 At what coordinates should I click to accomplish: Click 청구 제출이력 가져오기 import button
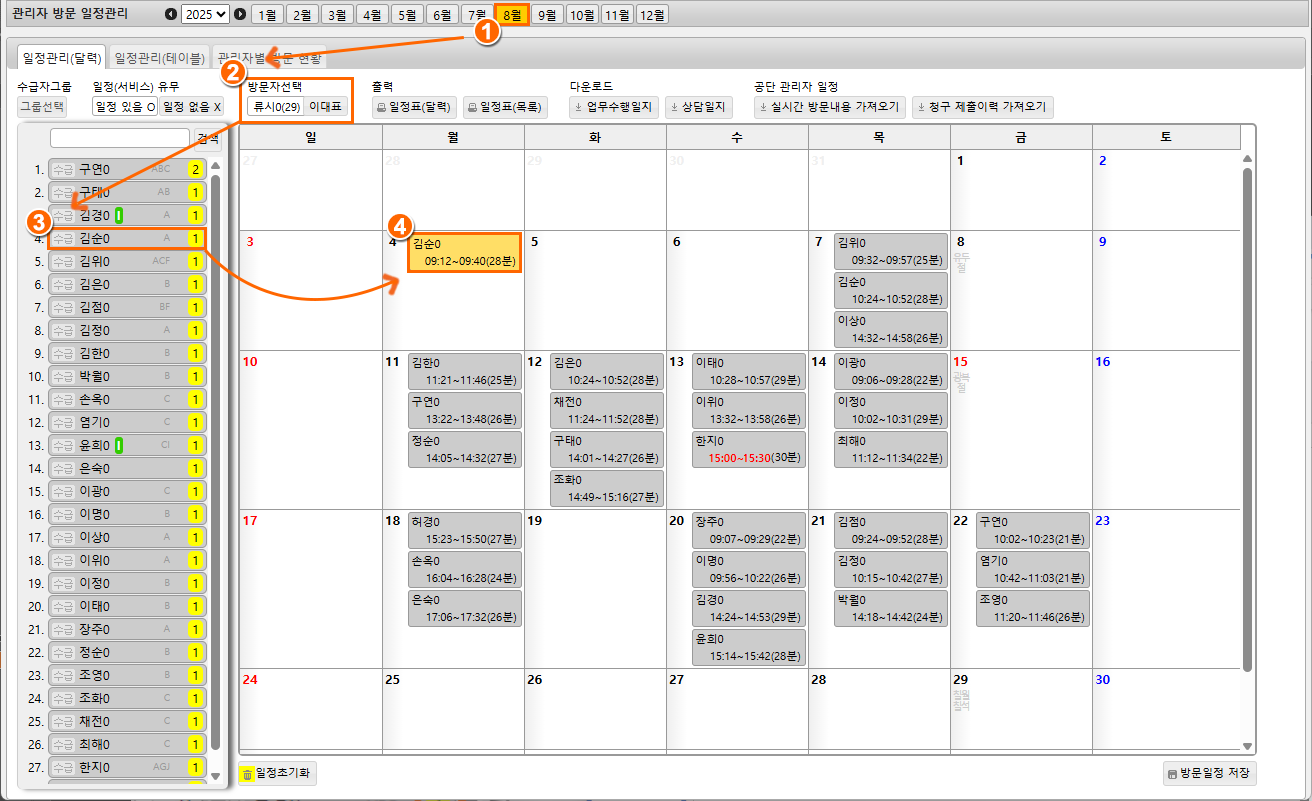[x=983, y=106]
